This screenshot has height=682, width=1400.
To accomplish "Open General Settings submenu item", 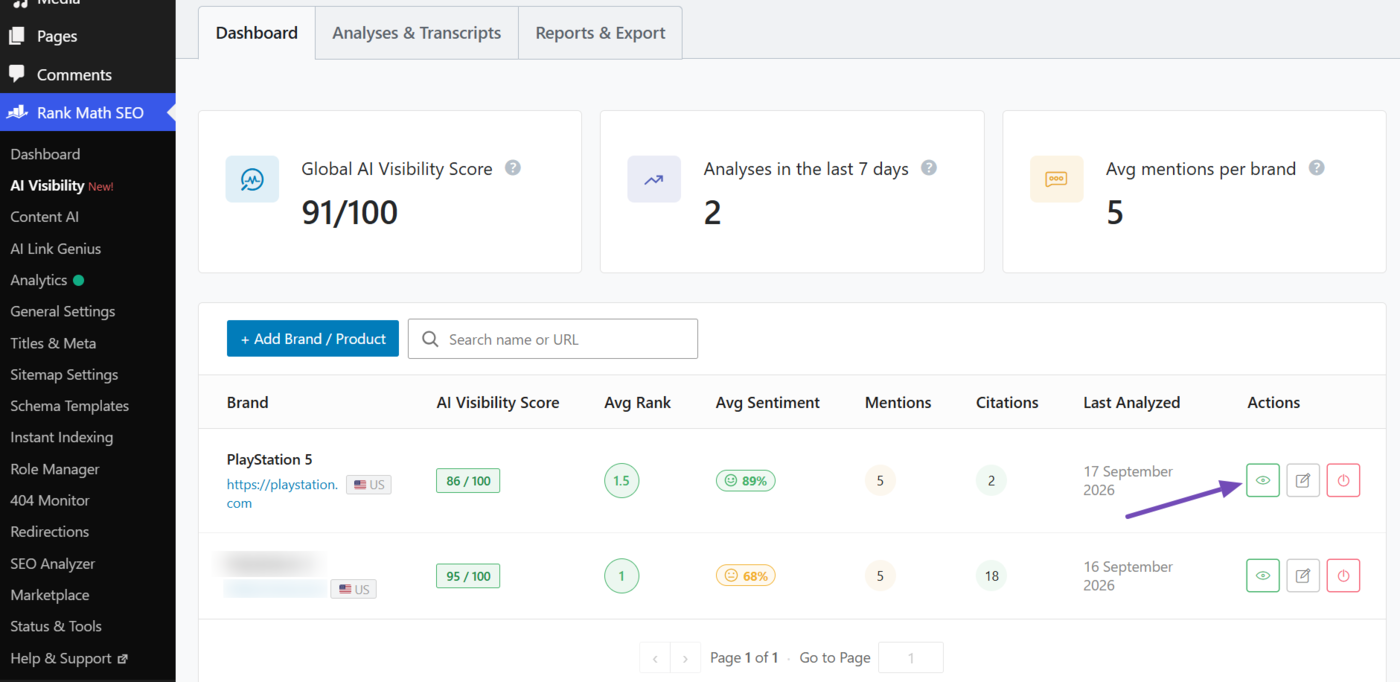I will [x=62, y=311].
